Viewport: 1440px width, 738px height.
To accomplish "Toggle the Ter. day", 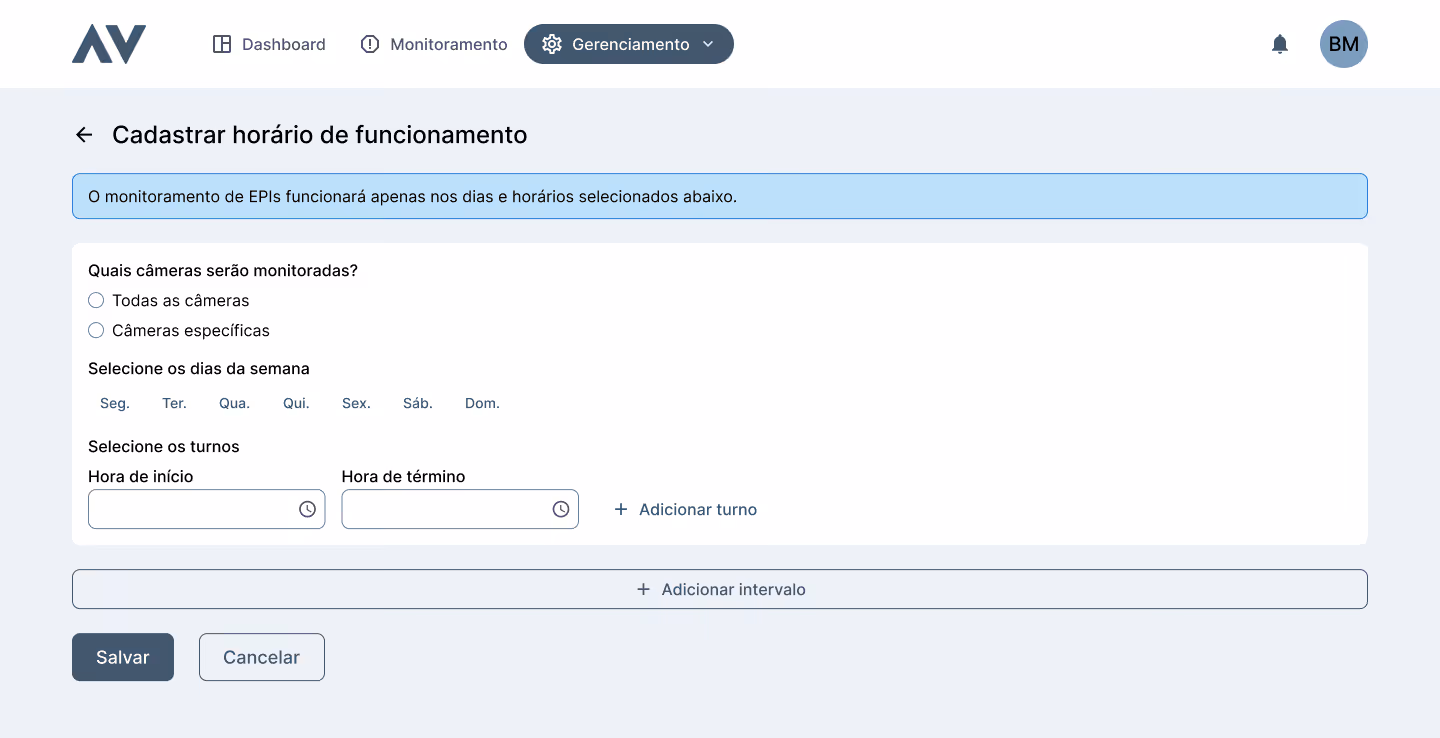I will (x=175, y=403).
